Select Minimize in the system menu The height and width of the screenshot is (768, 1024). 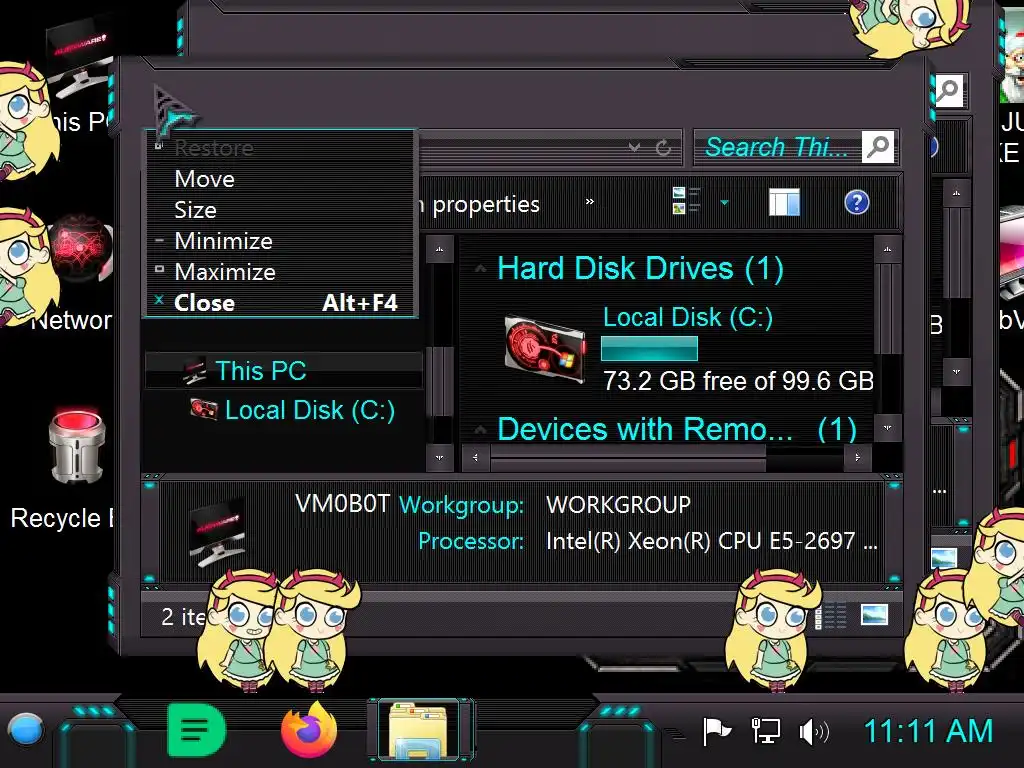click(x=279, y=241)
